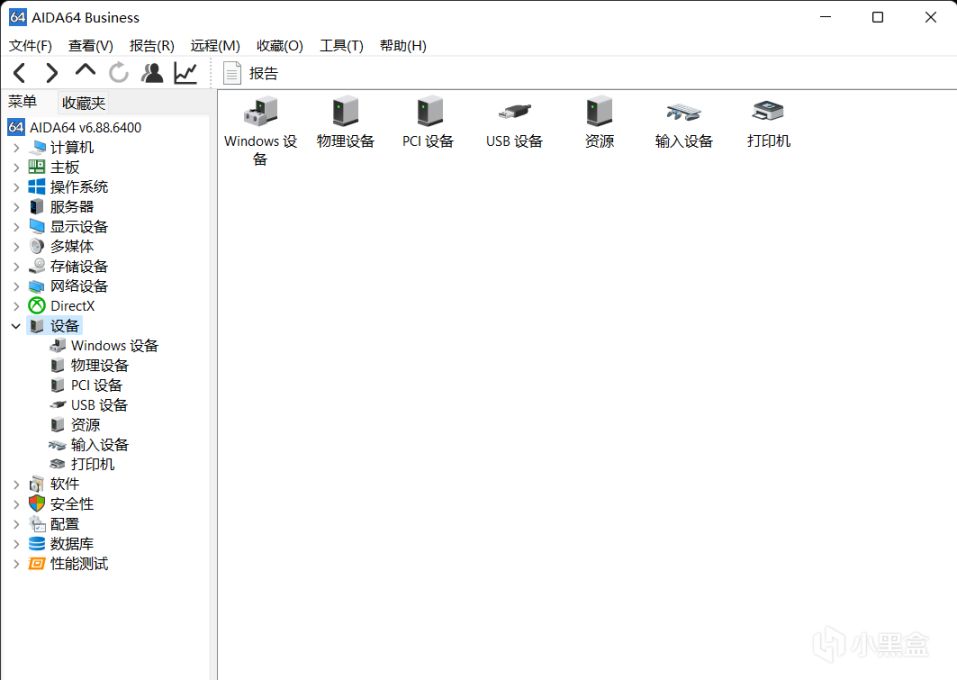Expand the 配置 tree node
Viewport: 957px width, 680px height.
point(16,524)
